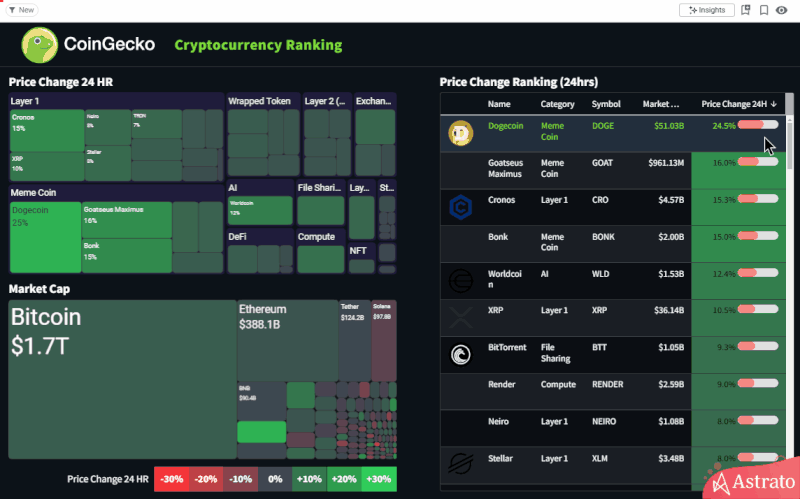This screenshot has width=800, height=499.
Task: Select the Goatseus Maximus 16% treemap tile
Action: click(127, 219)
